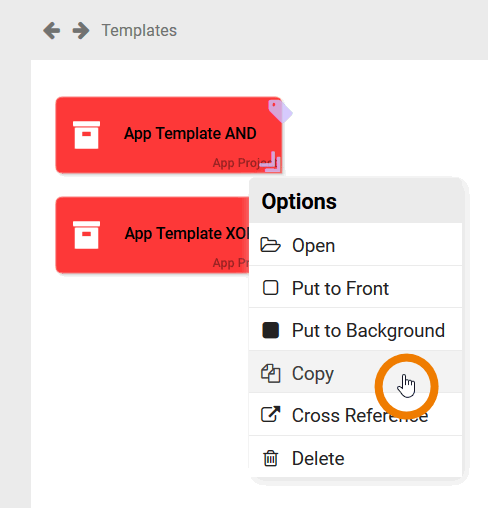Image resolution: width=488 pixels, height=508 pixels.
Task: Click the purple tag icon on App Template AND
Action: (280, 111)
